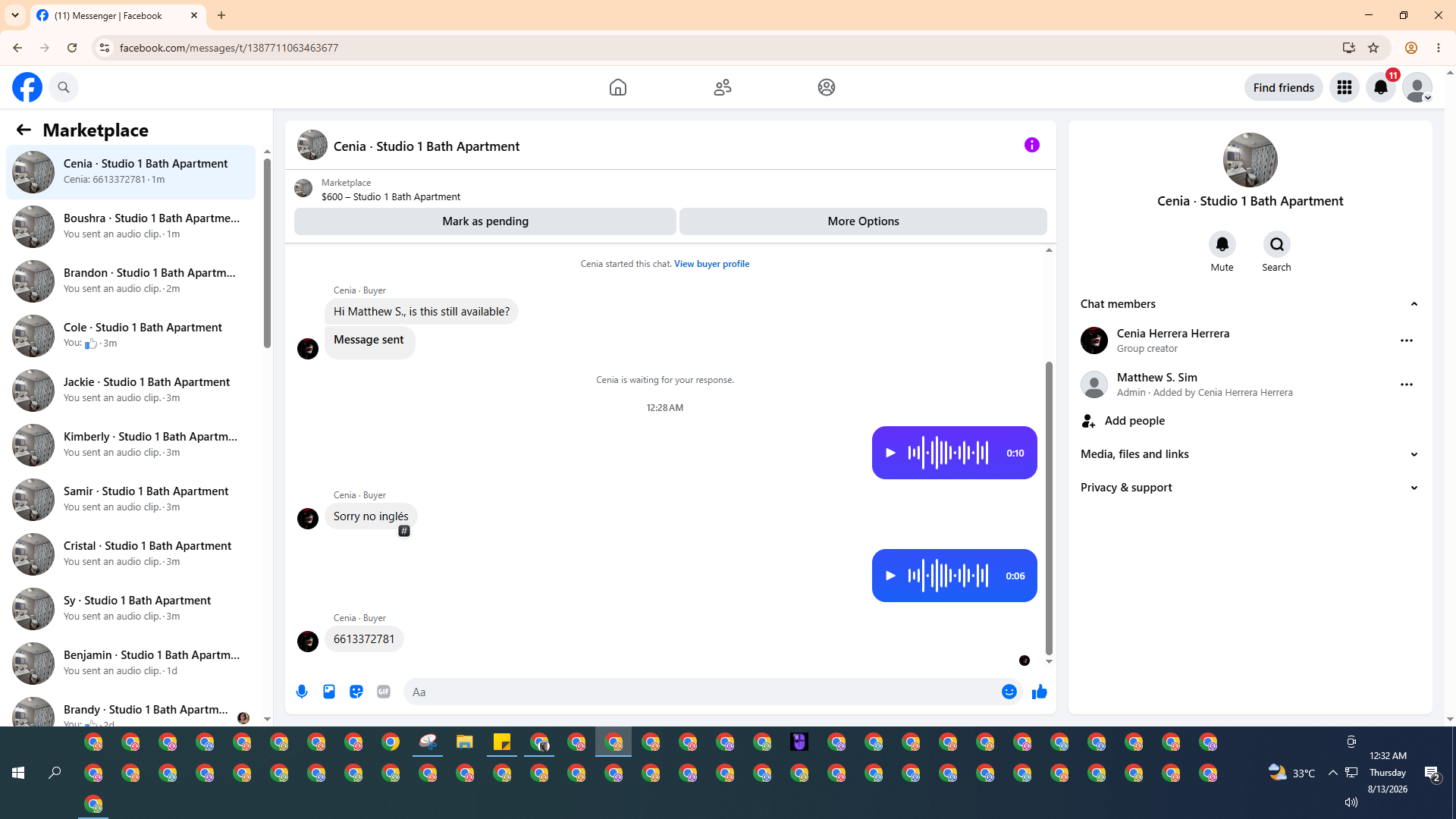
Task: Attach a photo using the image icon
Action: tap(329, 692)
